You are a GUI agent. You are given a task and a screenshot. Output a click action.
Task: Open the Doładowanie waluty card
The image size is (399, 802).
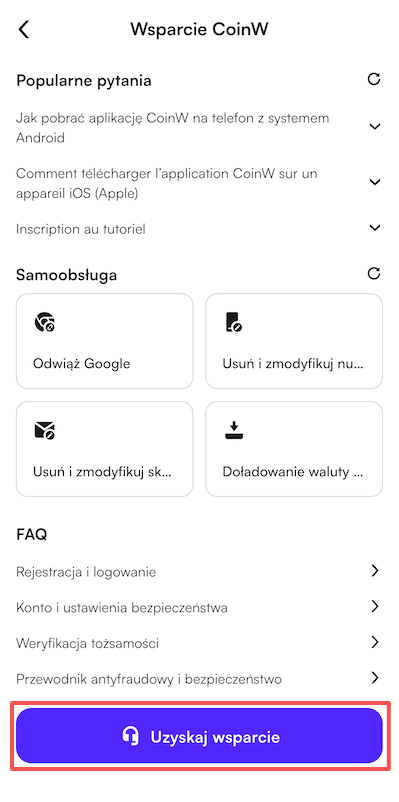(x=294, y=449)
